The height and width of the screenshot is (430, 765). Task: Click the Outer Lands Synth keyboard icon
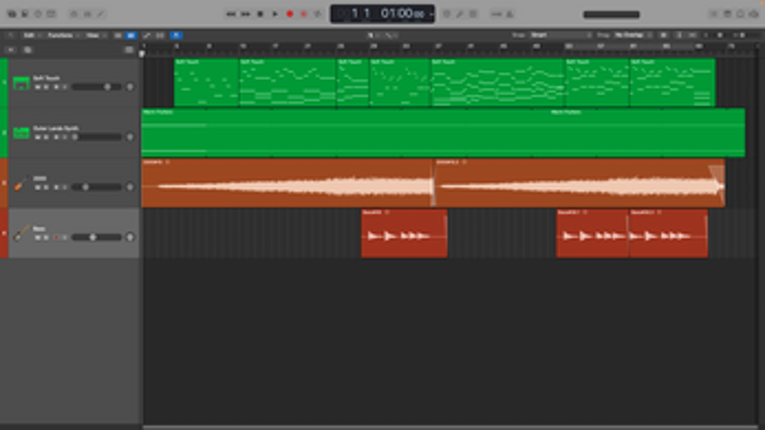click(20, 133)
